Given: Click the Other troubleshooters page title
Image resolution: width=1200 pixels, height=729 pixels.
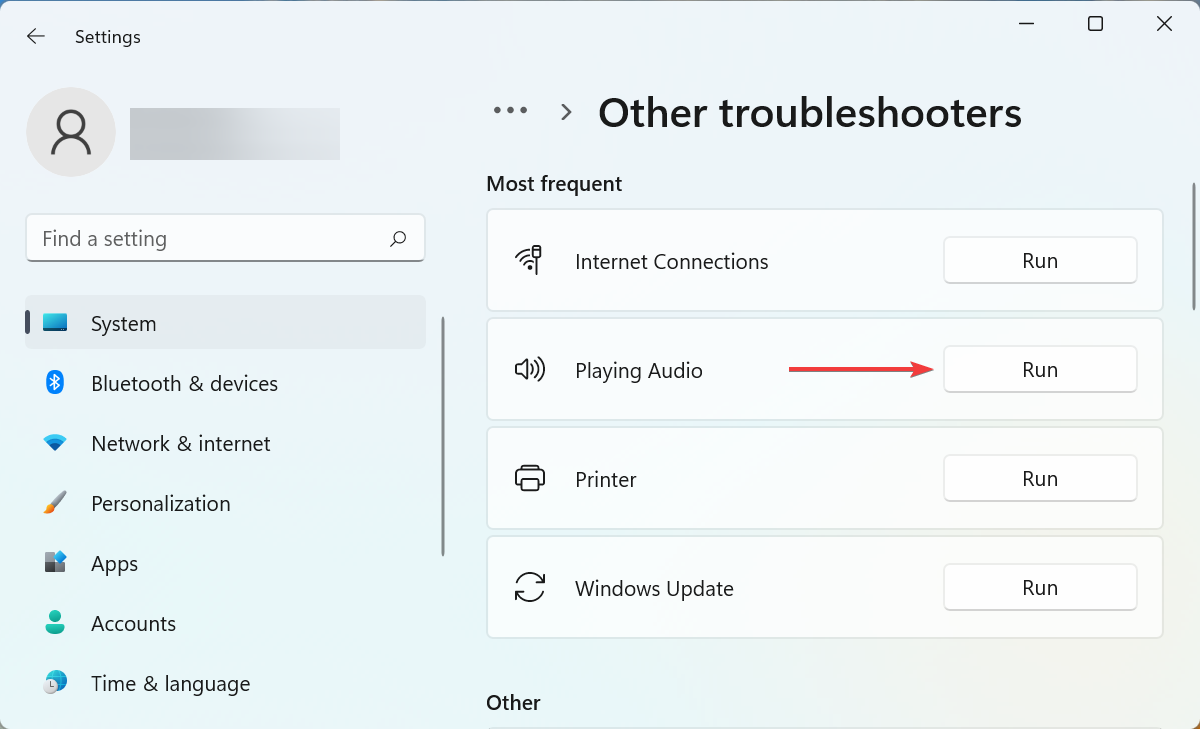Looking at the screenshot, I should click(x=810, y=113).
